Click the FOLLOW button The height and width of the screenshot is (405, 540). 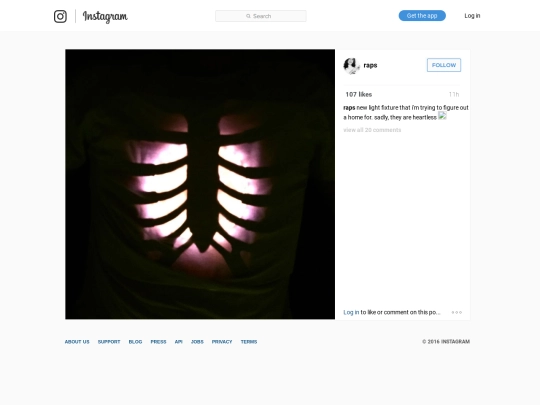pos(444,65)
